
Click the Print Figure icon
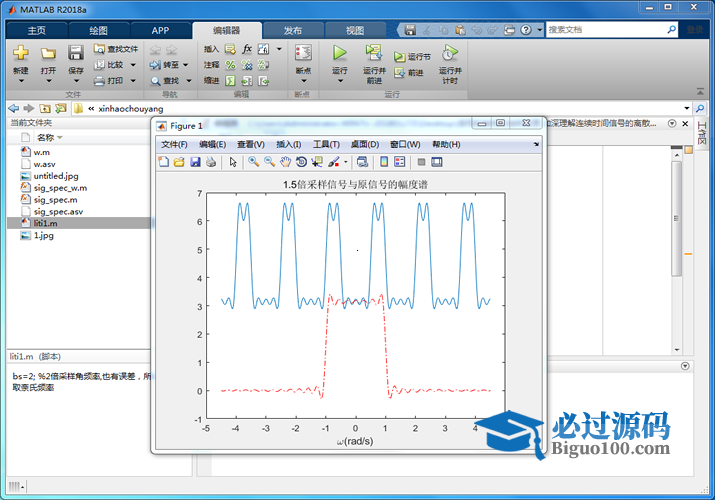pyautogui.click(x=211, y=162)
